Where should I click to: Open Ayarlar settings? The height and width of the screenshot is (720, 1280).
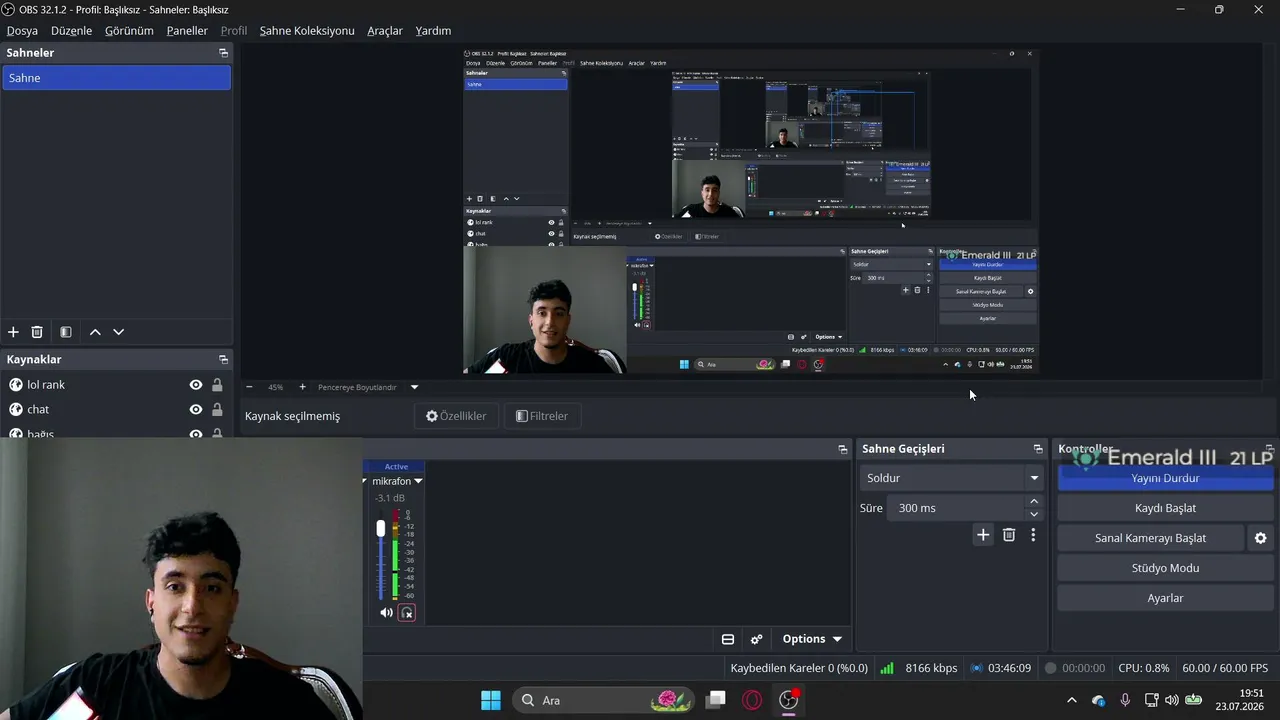(x=1165, y=598)
